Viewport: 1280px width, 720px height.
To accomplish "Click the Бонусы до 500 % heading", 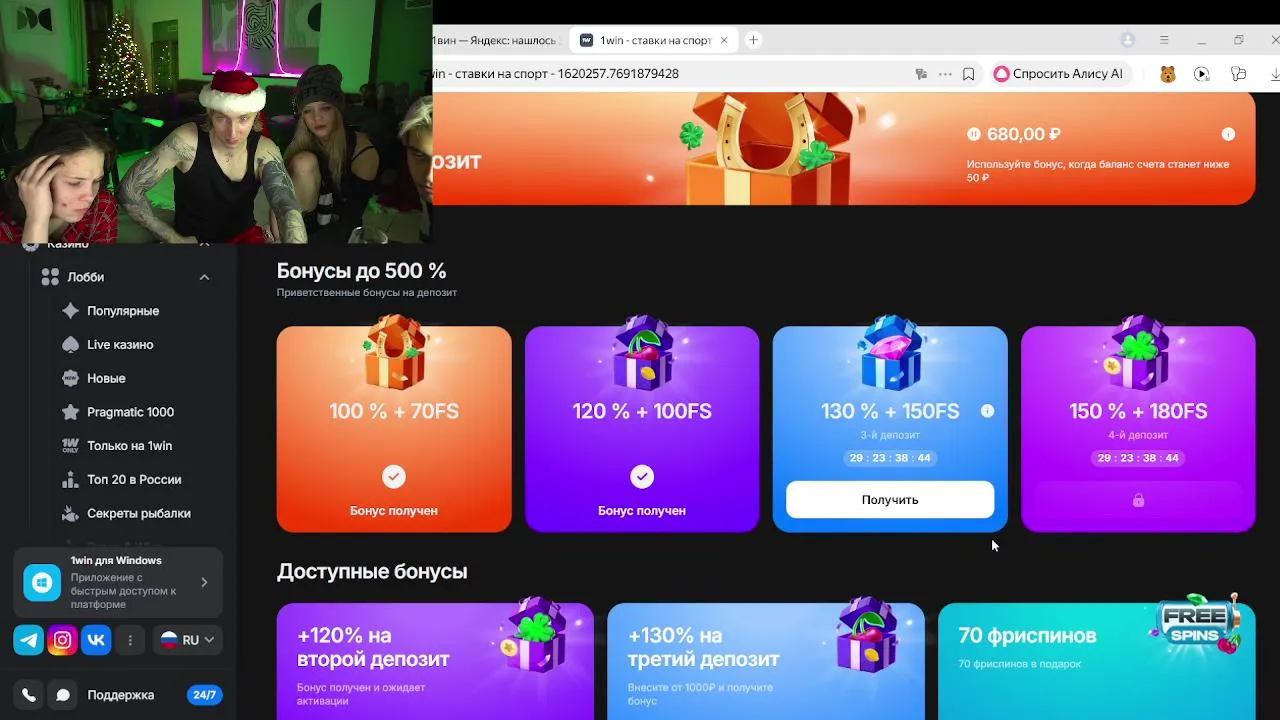I will point(361,271).
